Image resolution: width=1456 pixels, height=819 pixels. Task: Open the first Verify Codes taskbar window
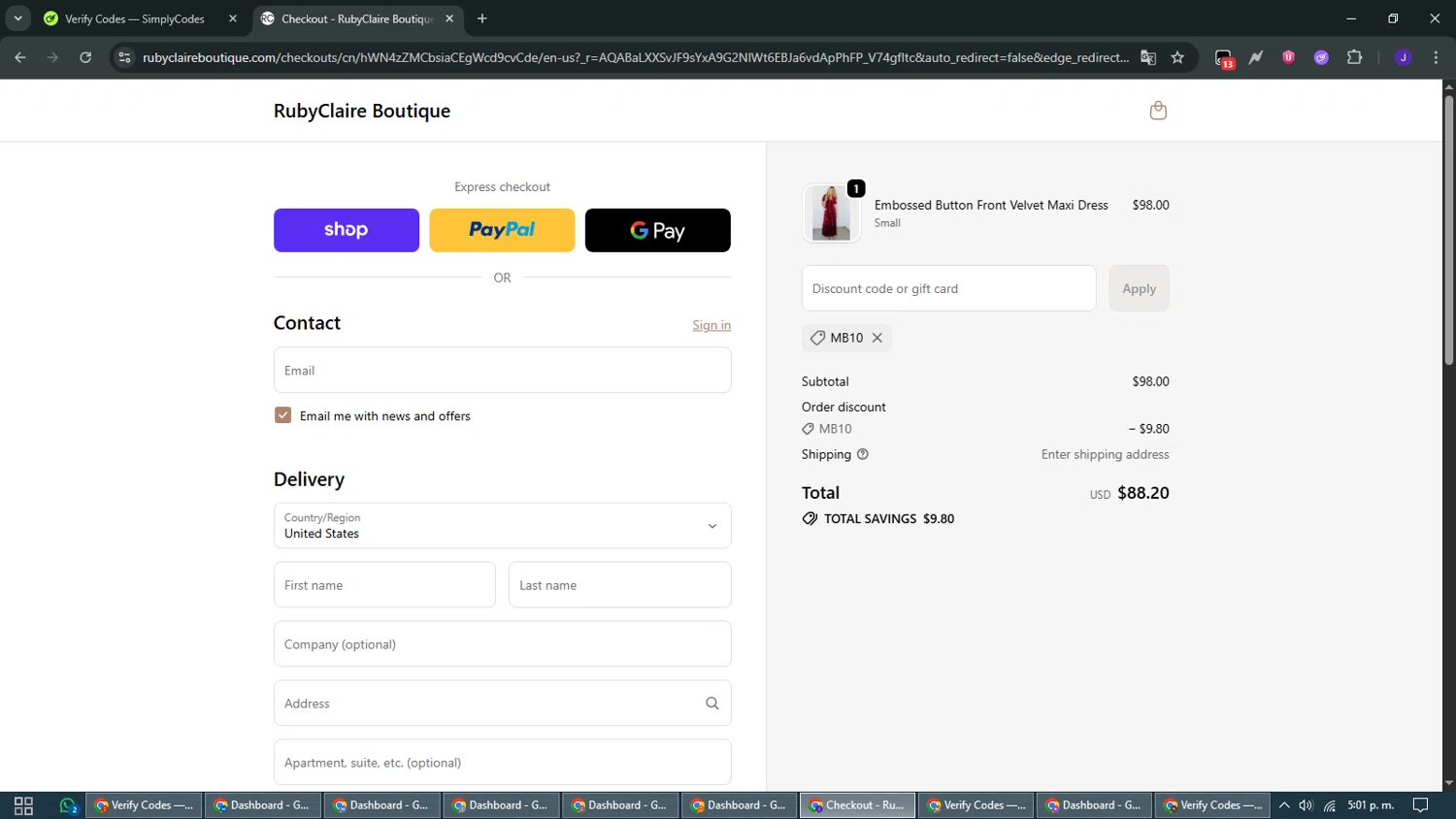coord(145,805)
